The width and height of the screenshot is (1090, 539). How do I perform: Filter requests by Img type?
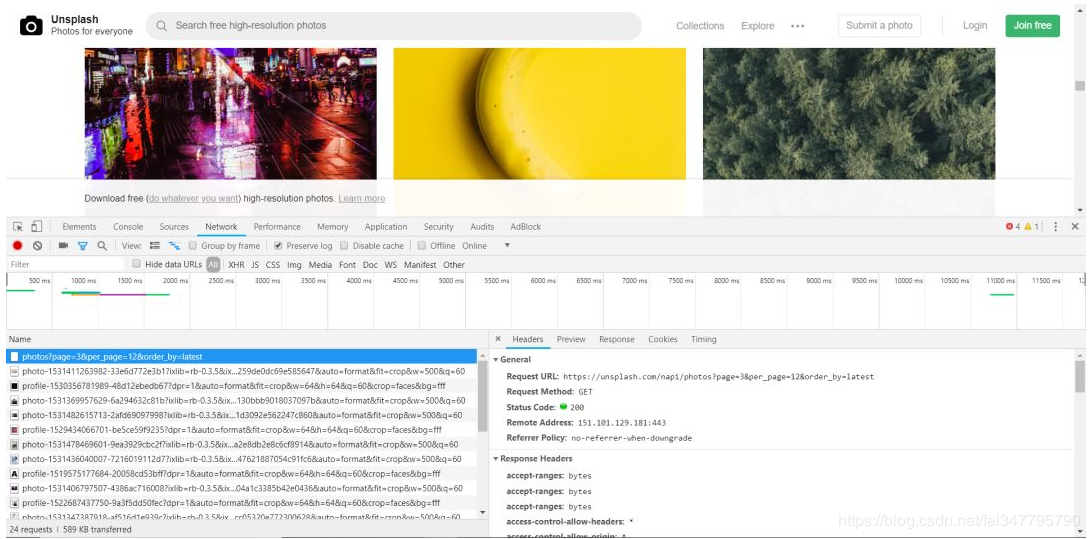point(294,264)
